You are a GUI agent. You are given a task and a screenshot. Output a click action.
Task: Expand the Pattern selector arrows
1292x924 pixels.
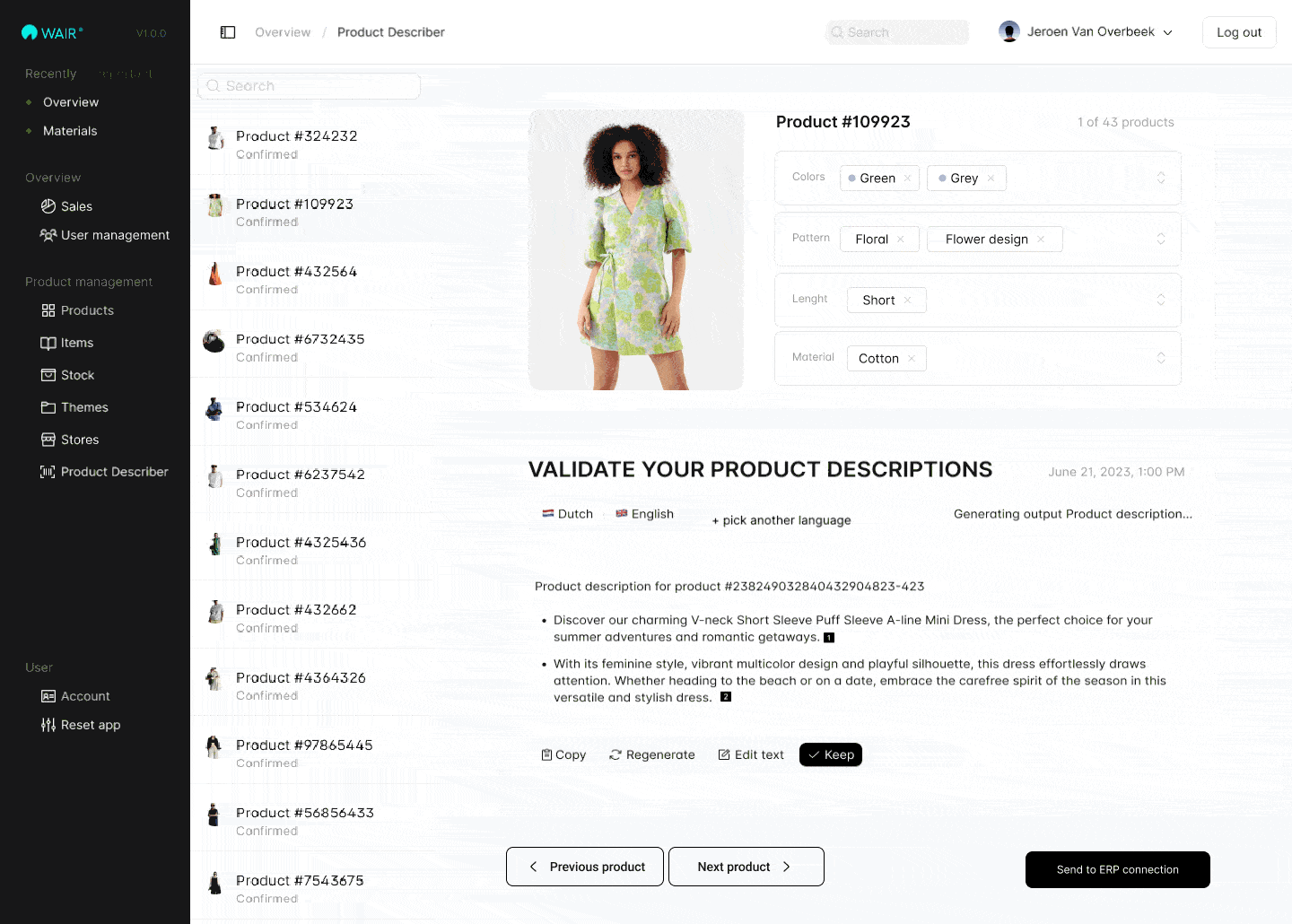pos(1161,239)
